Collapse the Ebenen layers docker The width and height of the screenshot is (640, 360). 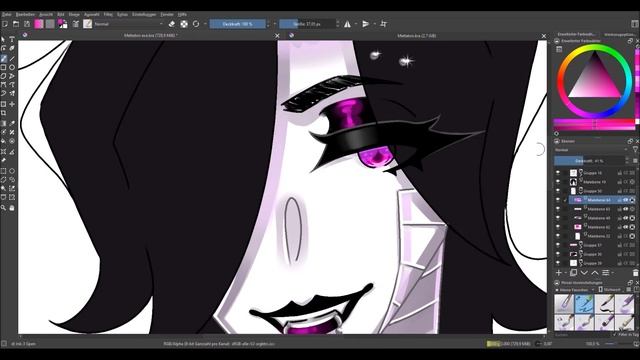[x=557, y=141]
